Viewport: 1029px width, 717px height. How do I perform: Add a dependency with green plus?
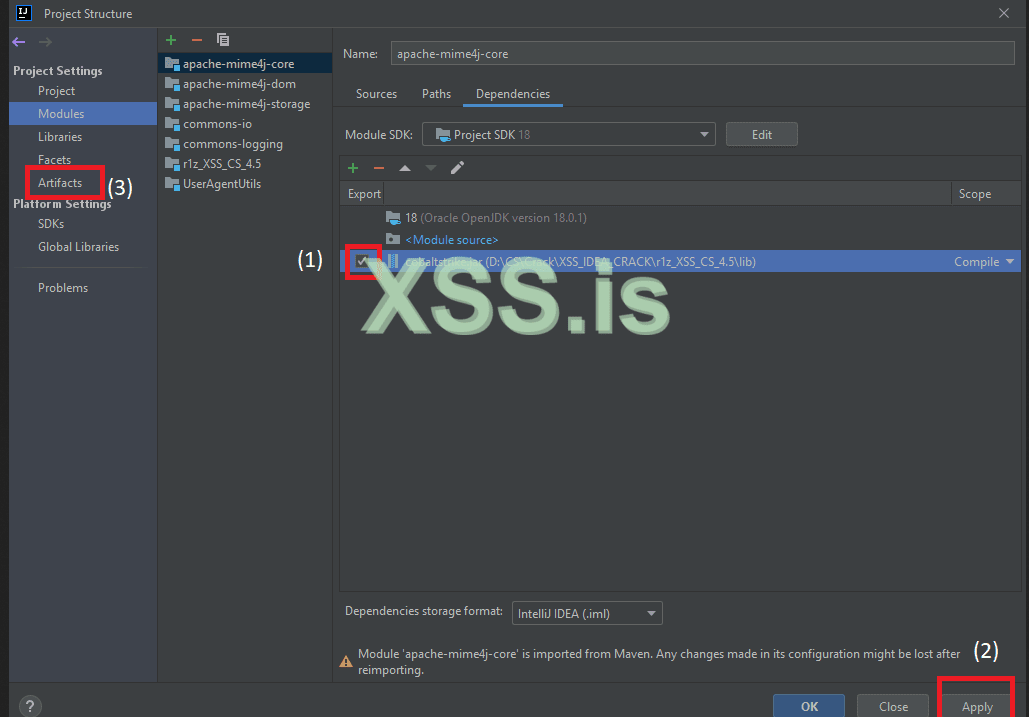[x=353, y=168]
